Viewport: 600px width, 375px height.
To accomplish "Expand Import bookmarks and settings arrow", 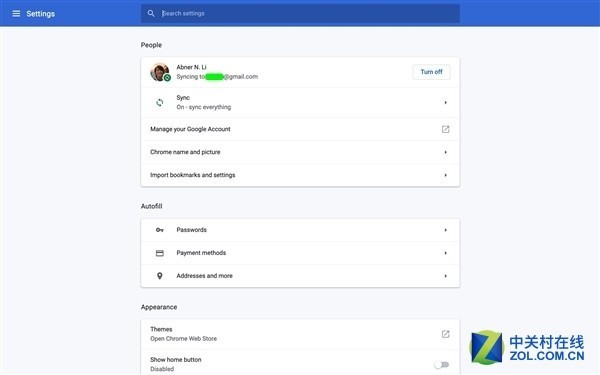I will [x=445, y=175].
